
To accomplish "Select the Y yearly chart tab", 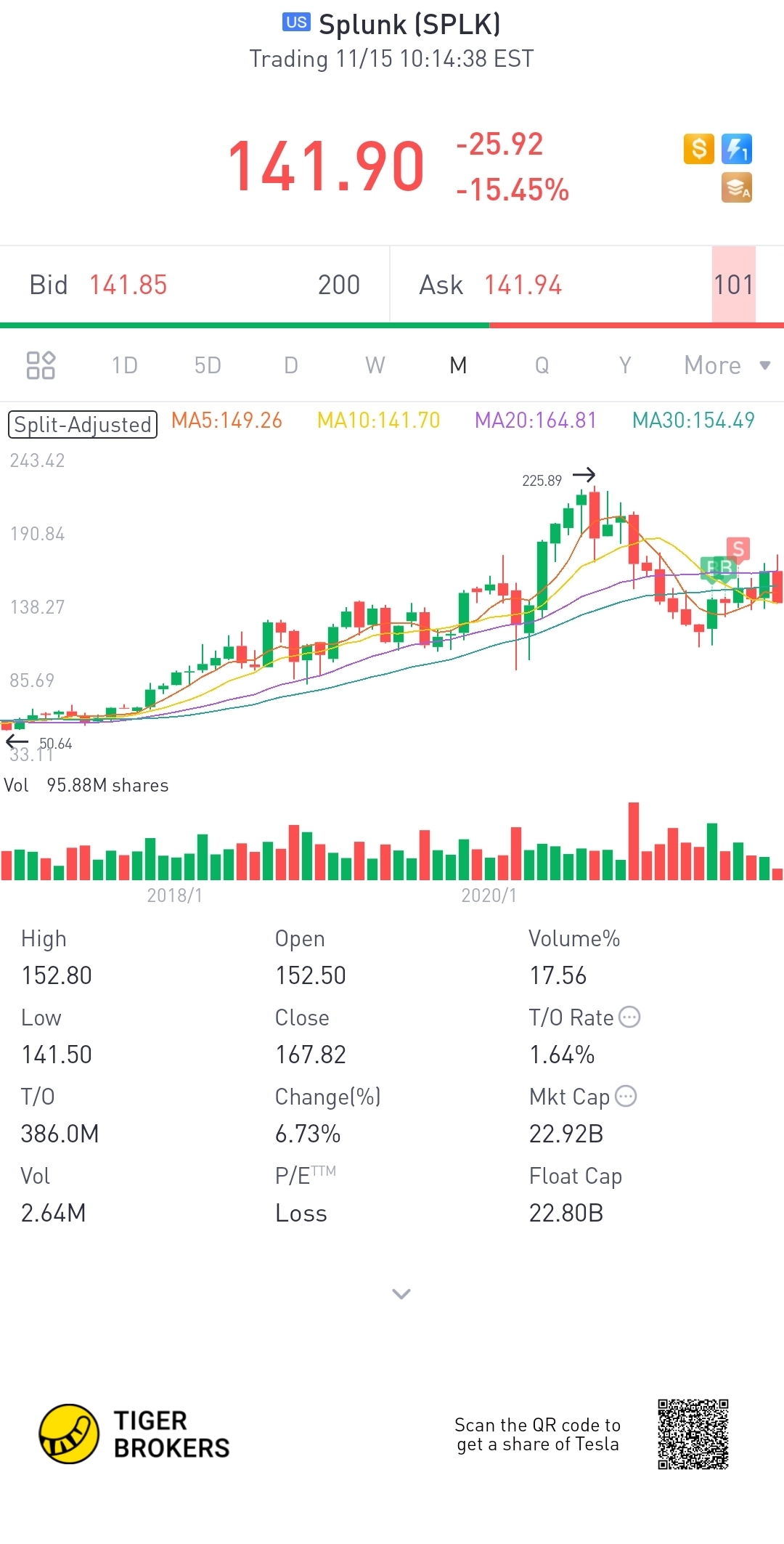I will tap(625, 365).
